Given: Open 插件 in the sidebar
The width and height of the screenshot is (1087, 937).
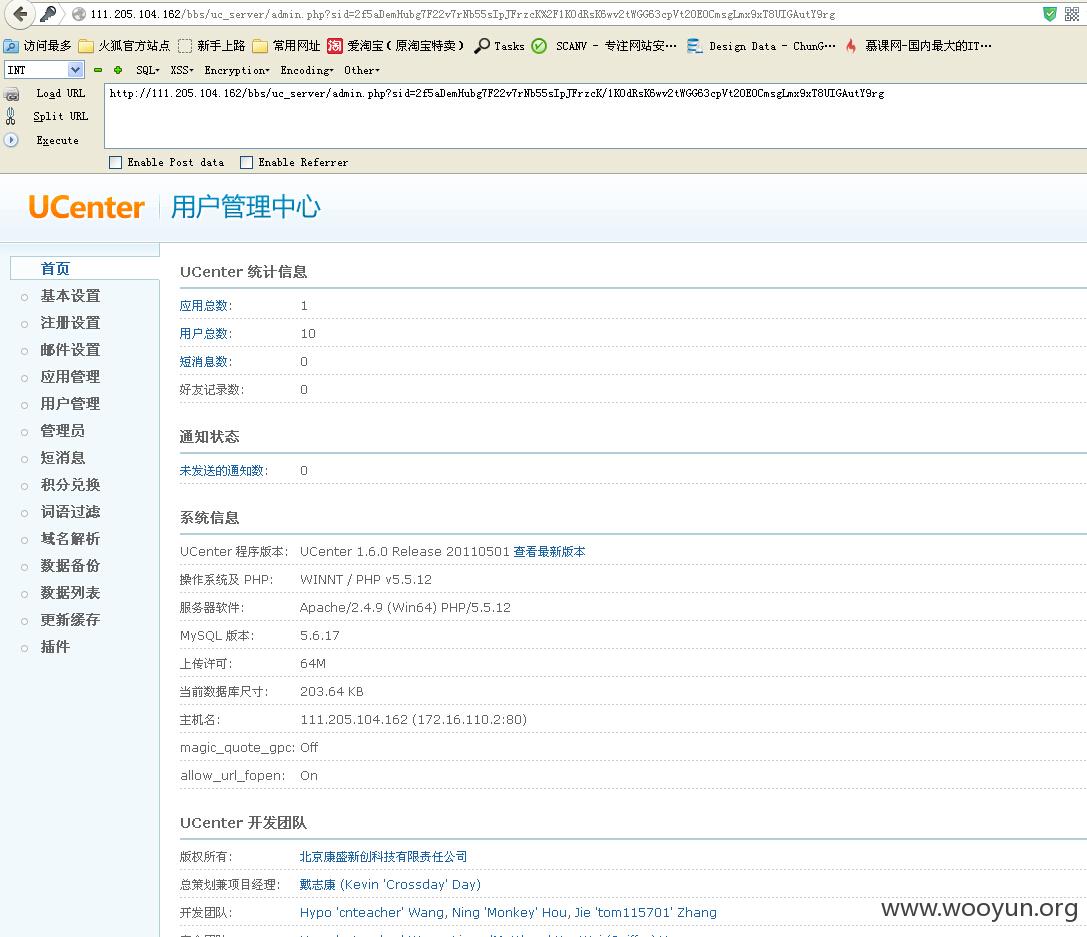Looking at the screenshot, I should (55, 647).
